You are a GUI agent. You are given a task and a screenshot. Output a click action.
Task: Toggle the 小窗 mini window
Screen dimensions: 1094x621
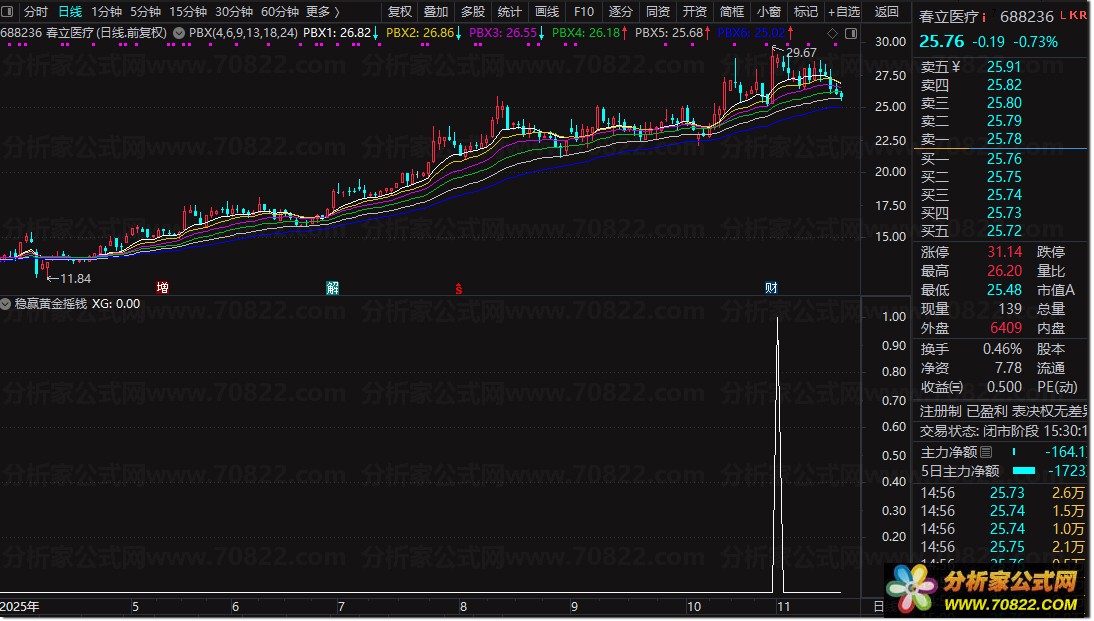[769, 12]
